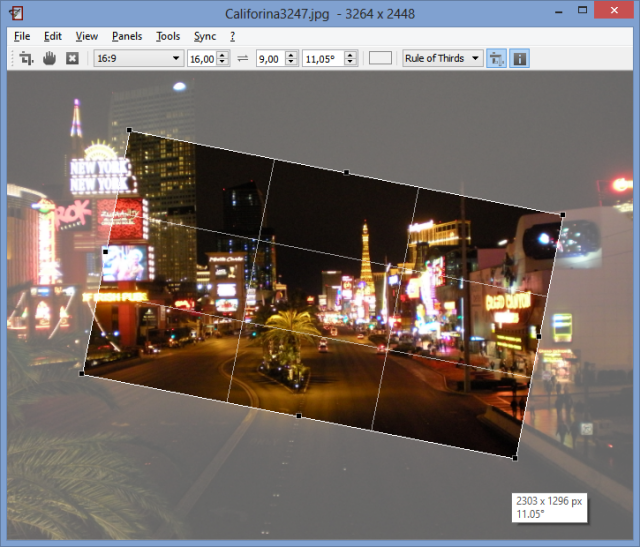Open the Panels menu

(x=127, y=36)
